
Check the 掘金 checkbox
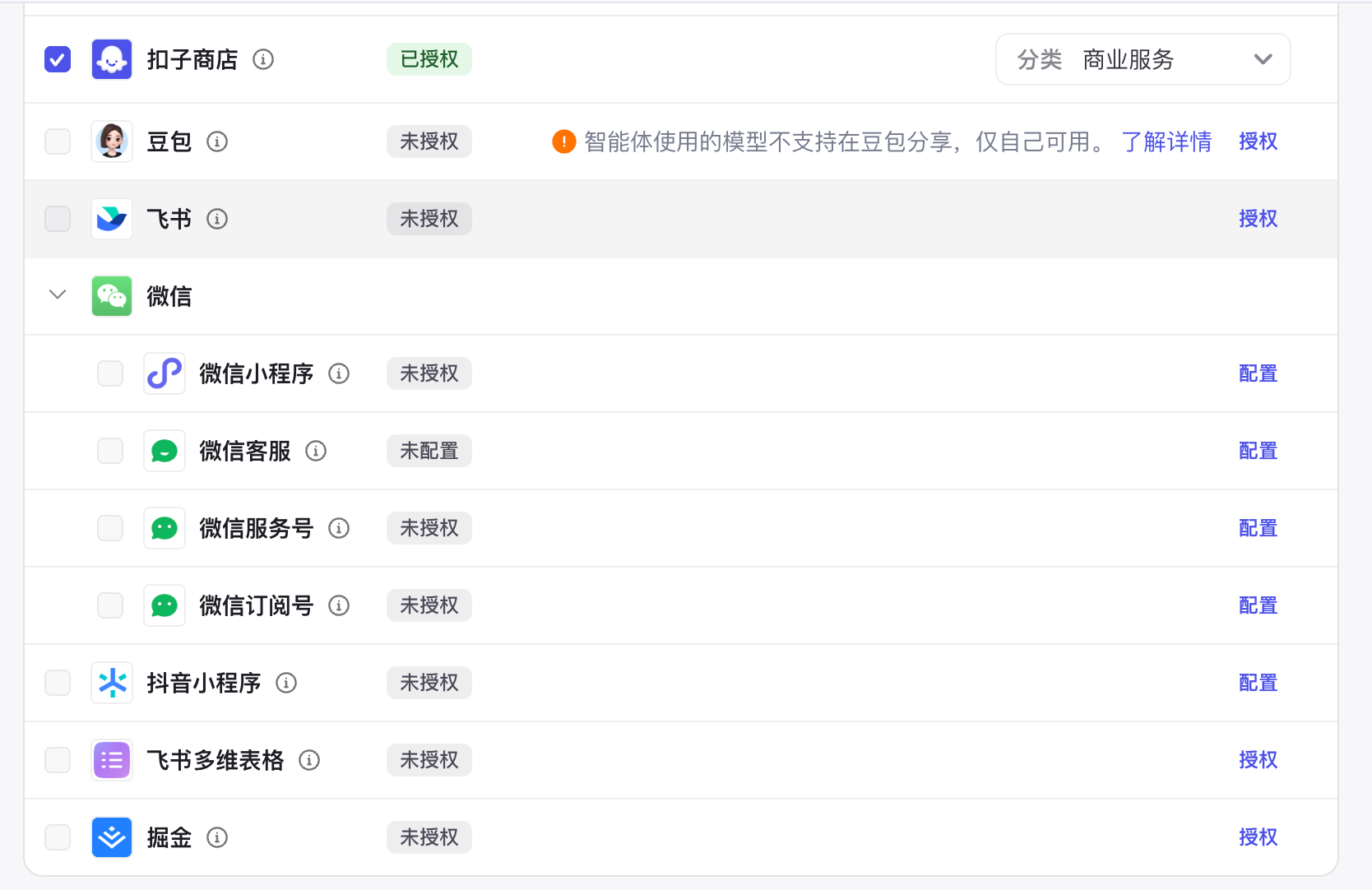pos(58,837)
